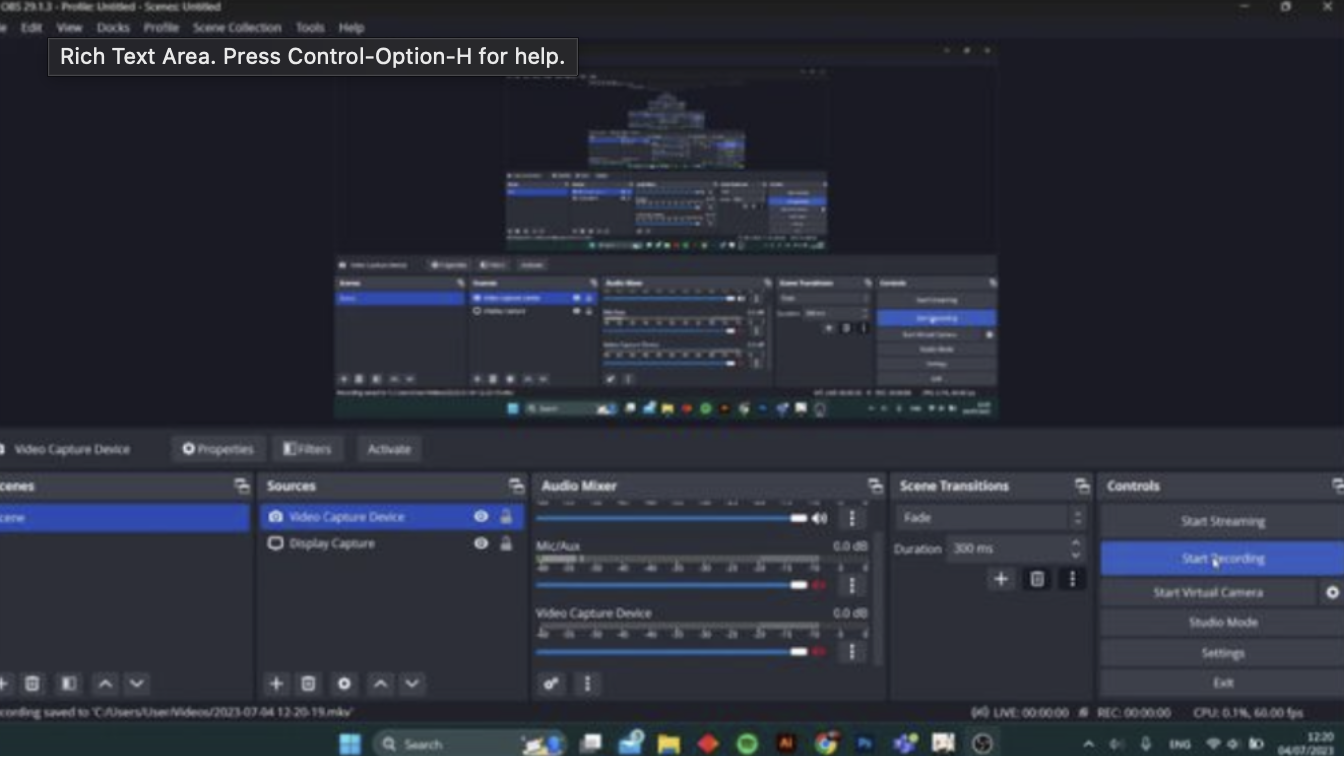Move selected source down in Sources list
Viewport: 1344px width, 758px height.
[412, 684]
